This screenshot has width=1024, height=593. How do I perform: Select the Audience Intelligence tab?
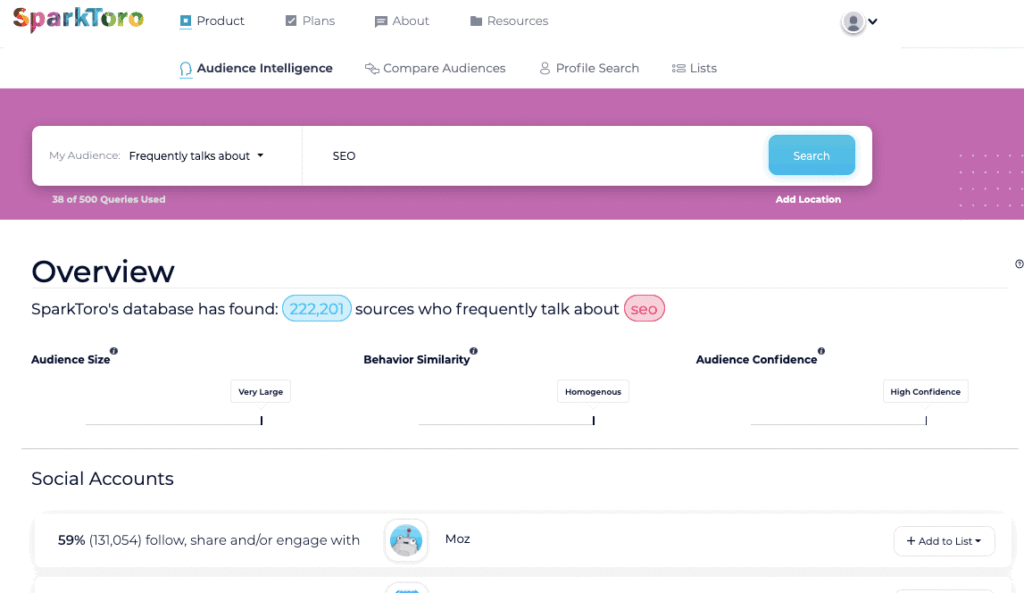[256, 69]
